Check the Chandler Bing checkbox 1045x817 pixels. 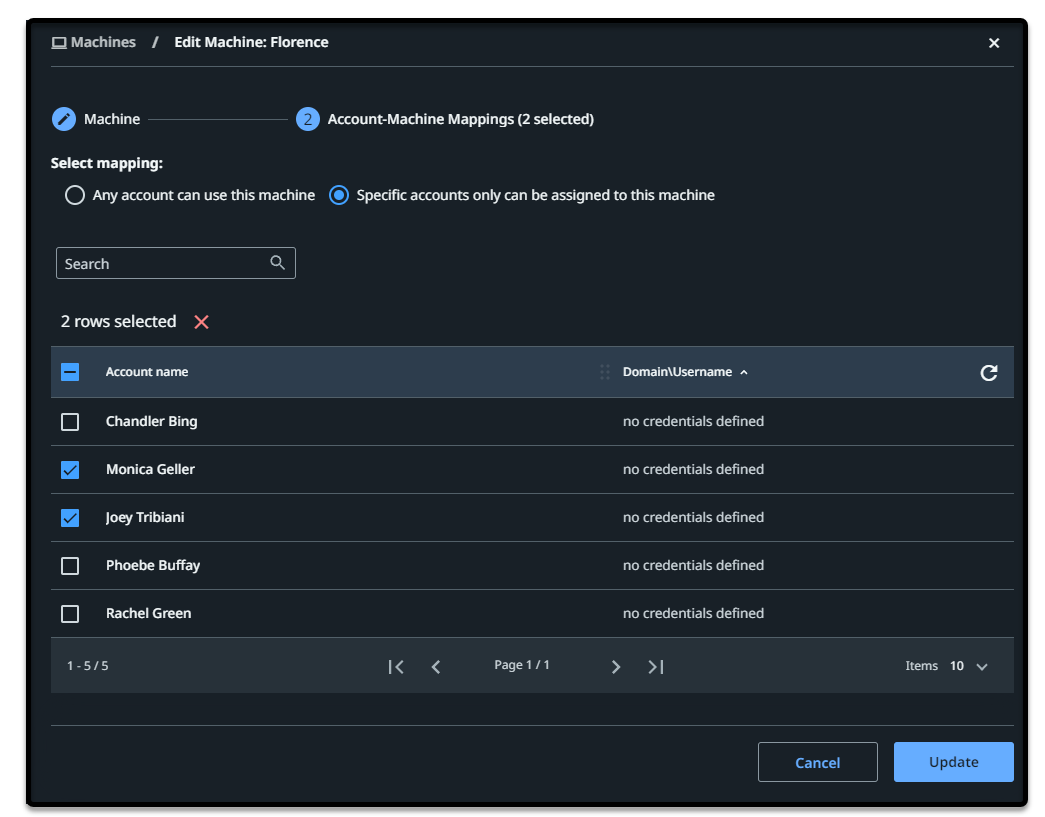point(70,422)
